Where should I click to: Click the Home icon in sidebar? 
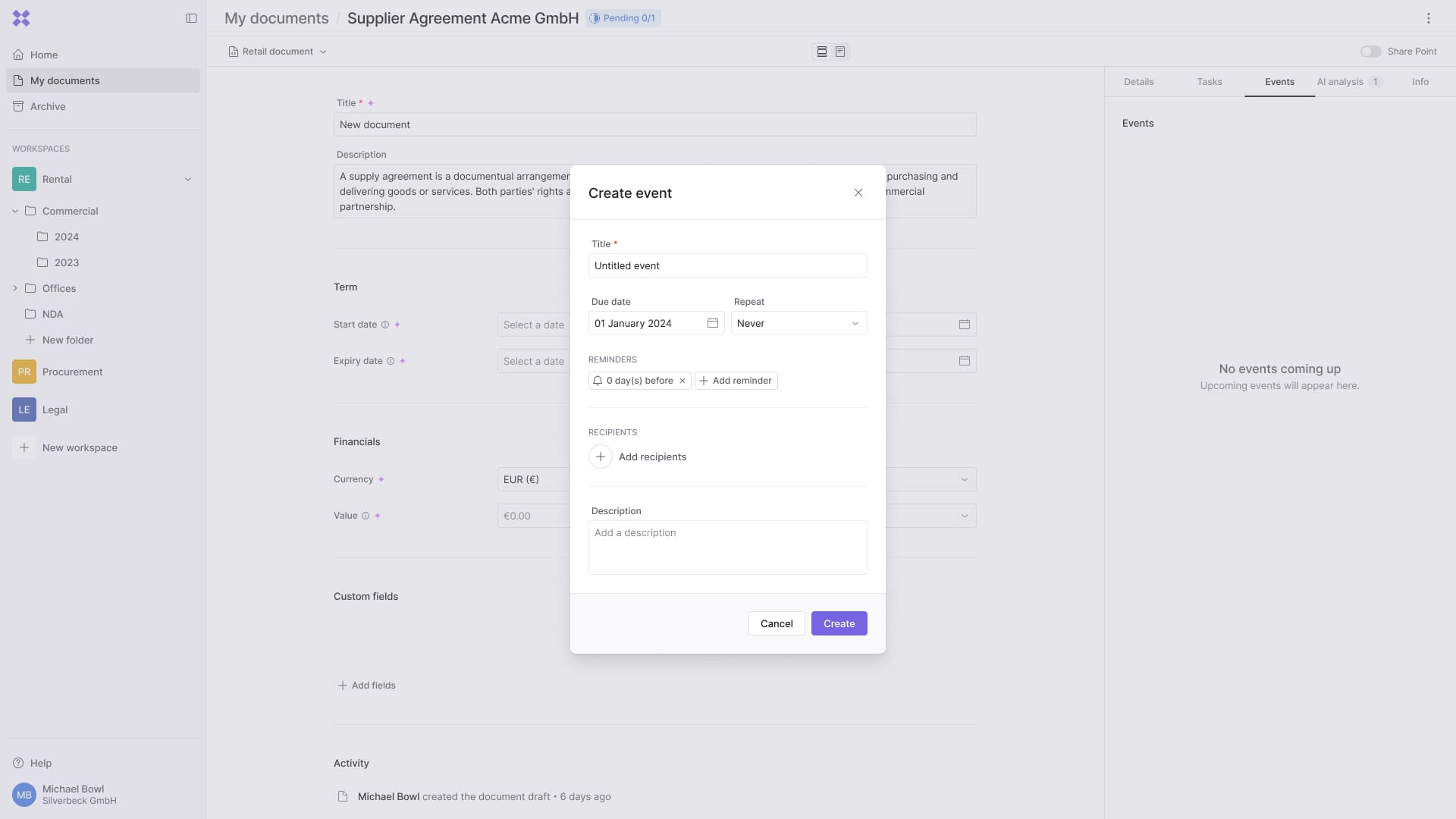coord(18,55)
